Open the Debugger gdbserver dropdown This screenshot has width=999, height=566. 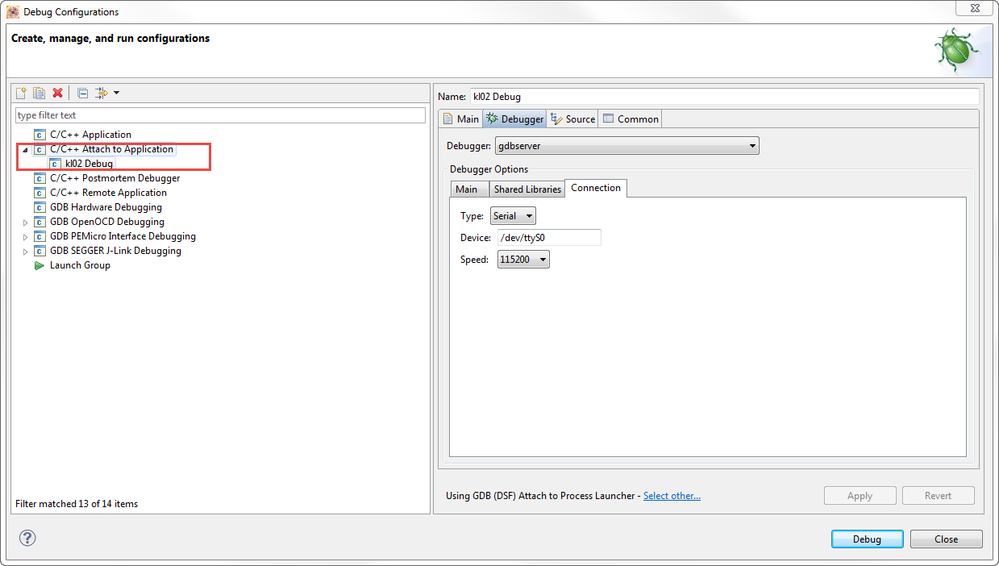[x=627, y=146]
